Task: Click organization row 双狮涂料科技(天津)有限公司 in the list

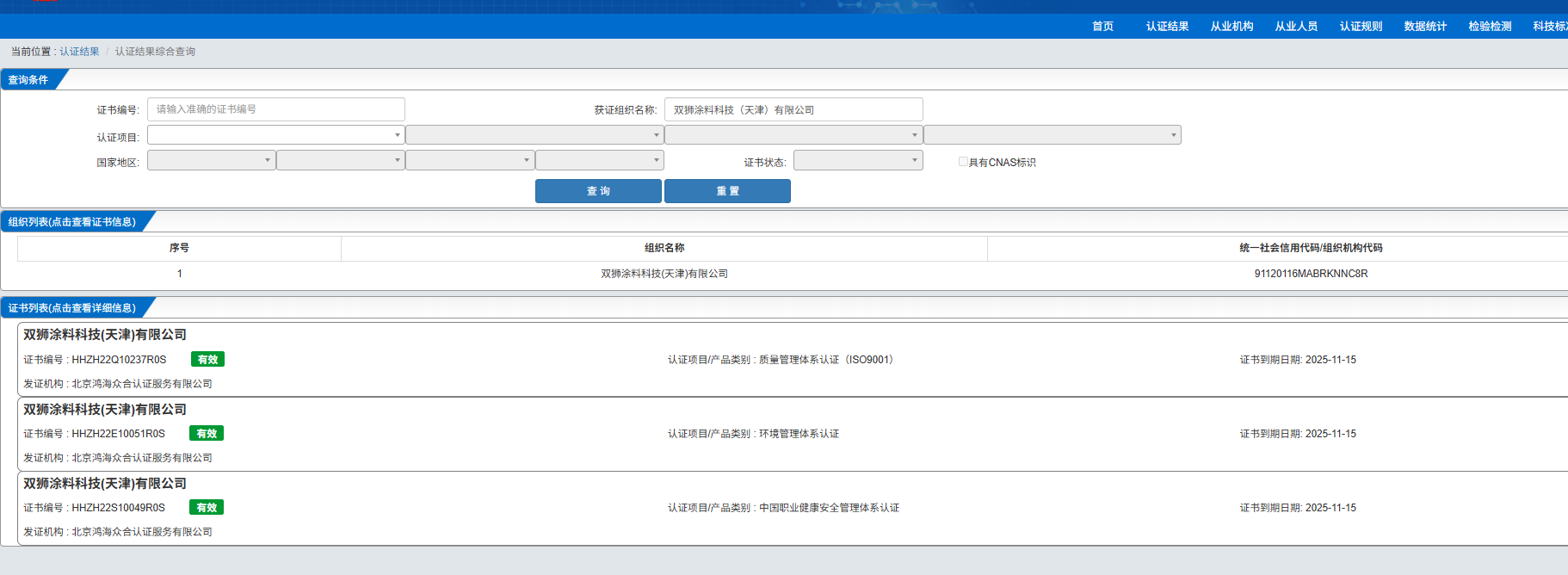Action: (x=664, y=274)
